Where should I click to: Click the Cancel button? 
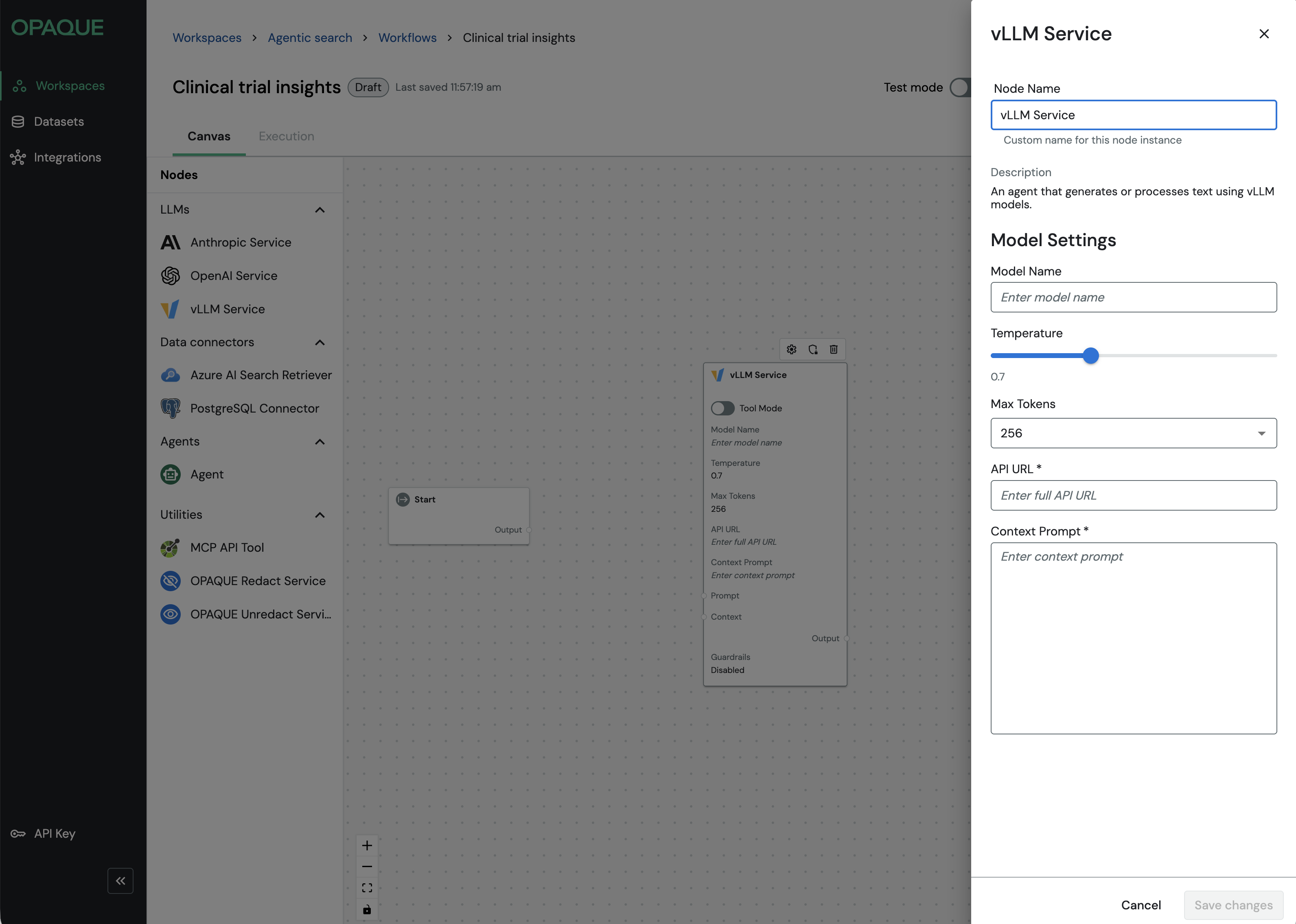coord(1141,904)
